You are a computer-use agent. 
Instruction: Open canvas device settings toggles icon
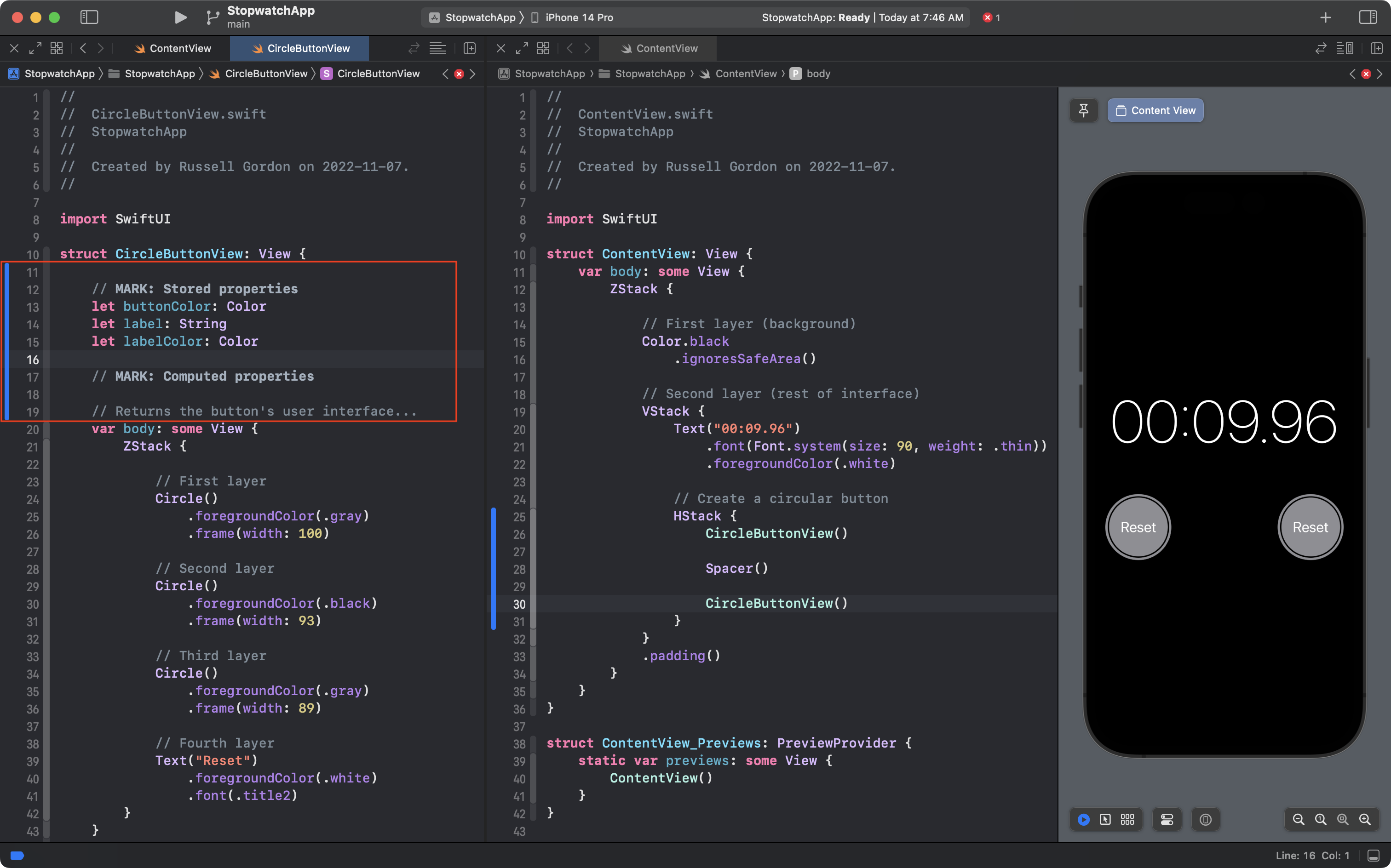[x=1167, y=819]
